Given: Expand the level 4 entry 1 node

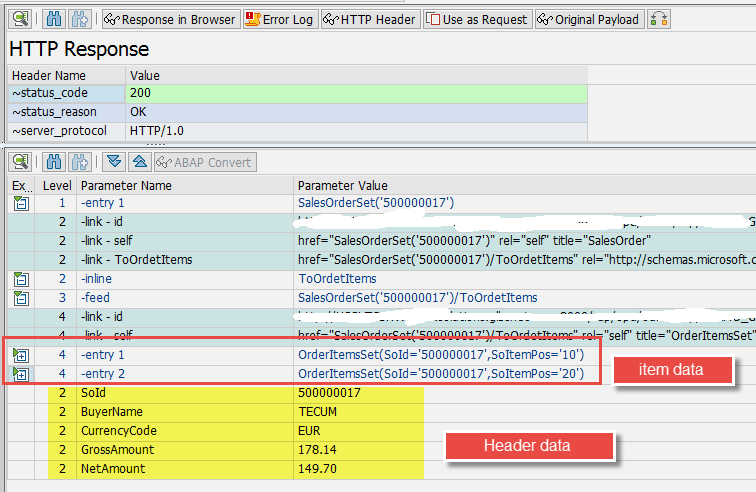Looking at the screenshot, I should (x=21, y=355).
